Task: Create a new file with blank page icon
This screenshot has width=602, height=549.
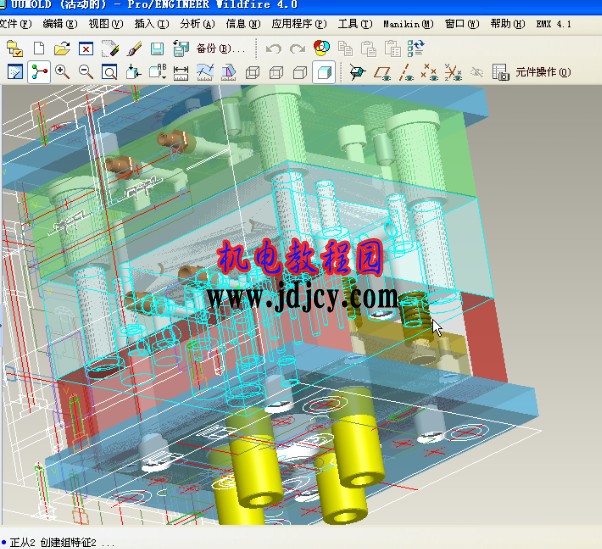Action: (x=39, y=49)
